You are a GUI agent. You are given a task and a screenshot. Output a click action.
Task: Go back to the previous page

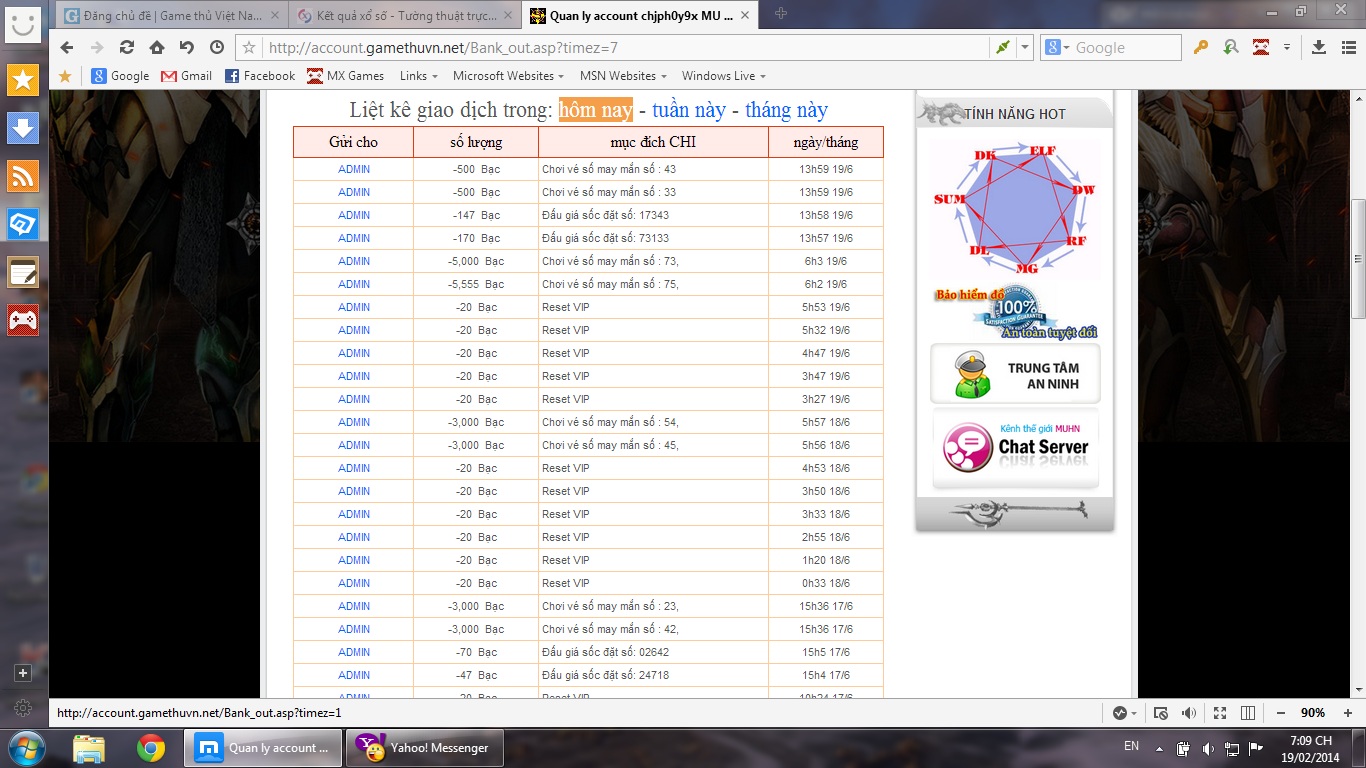[x=67, y=47]
